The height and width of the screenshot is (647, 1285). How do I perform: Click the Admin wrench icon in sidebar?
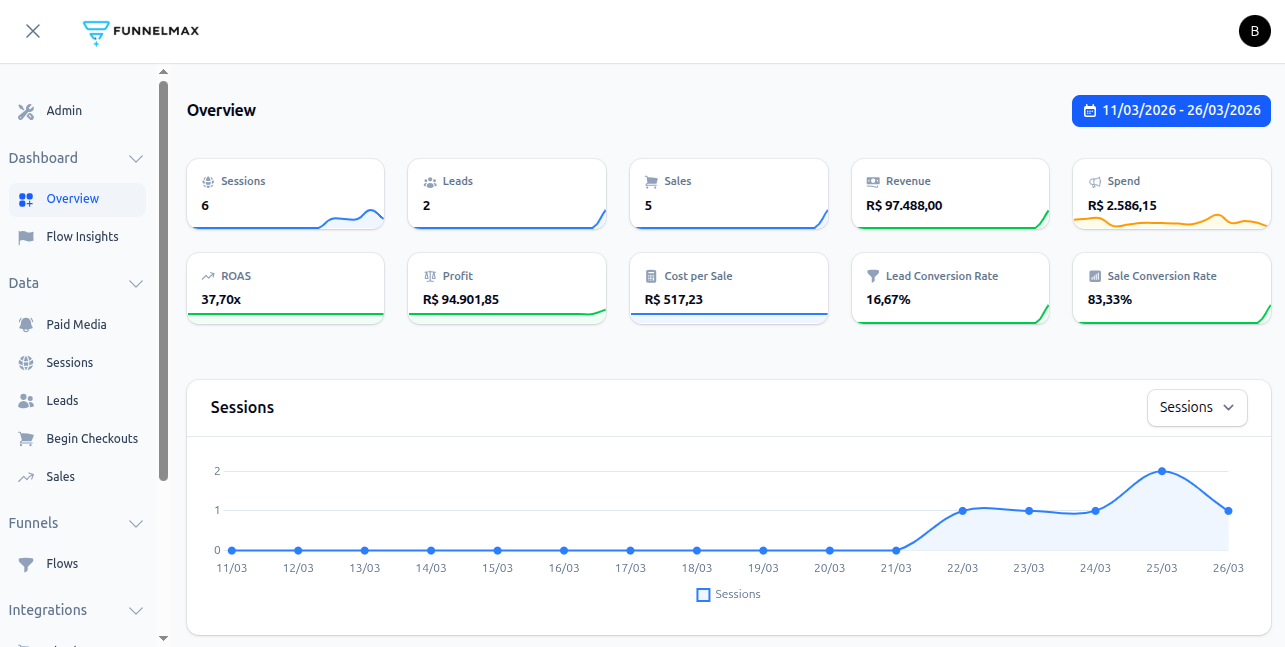[x=26, y=111]
